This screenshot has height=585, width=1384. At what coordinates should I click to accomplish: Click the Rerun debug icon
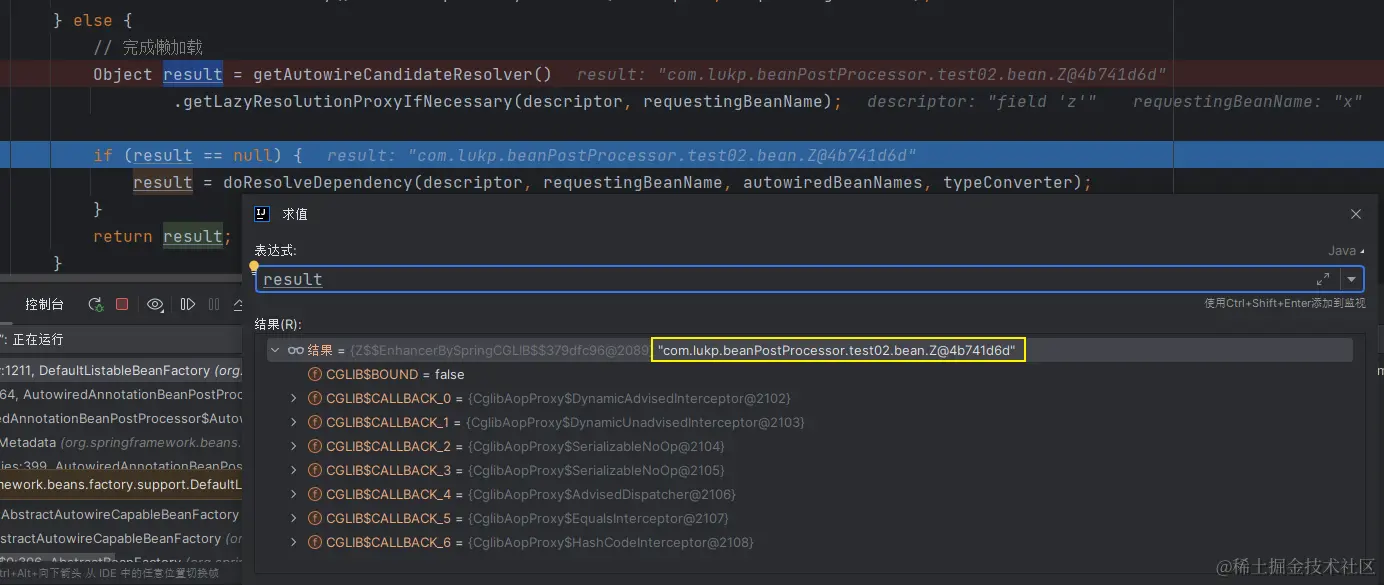[96, 304]
